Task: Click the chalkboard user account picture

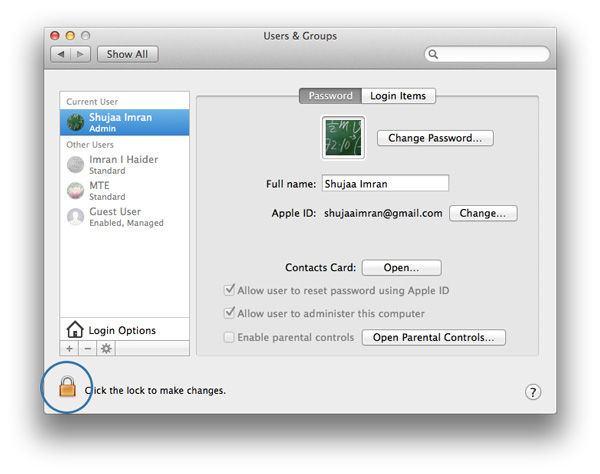Action: [x=343, y=138]
